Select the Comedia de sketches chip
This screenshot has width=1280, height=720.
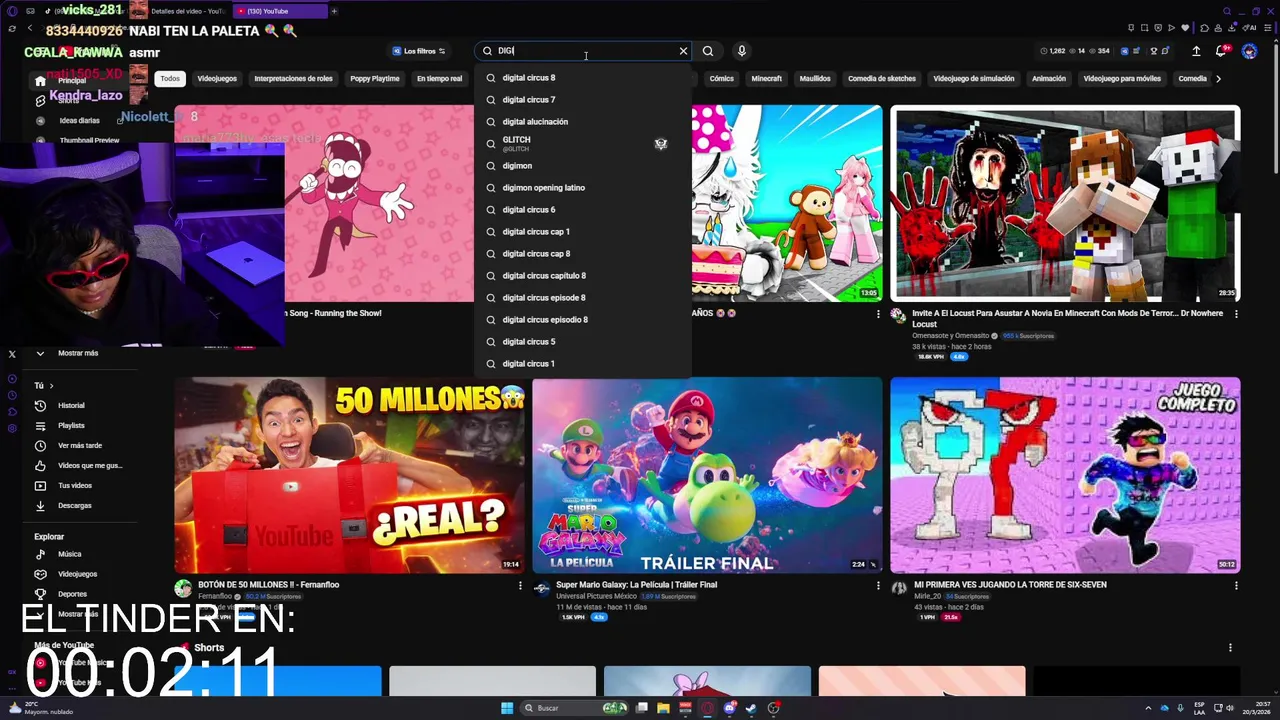tap(882, 78)
